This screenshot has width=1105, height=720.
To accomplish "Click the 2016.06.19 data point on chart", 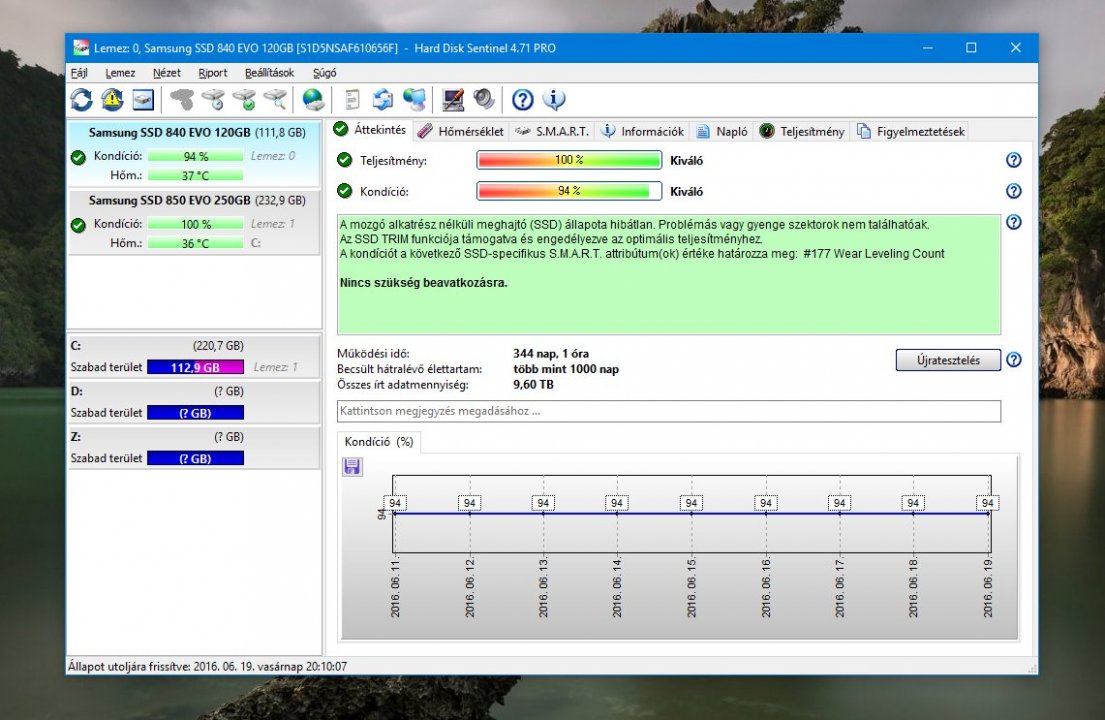I will point(987,514).
